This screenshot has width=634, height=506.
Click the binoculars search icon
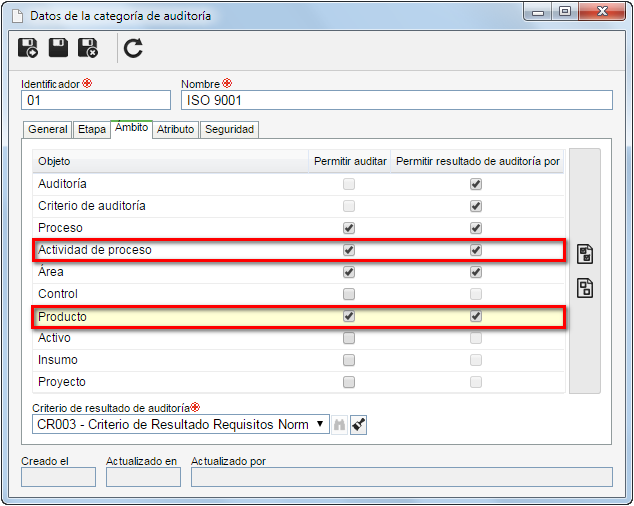[x=340, y=425]
